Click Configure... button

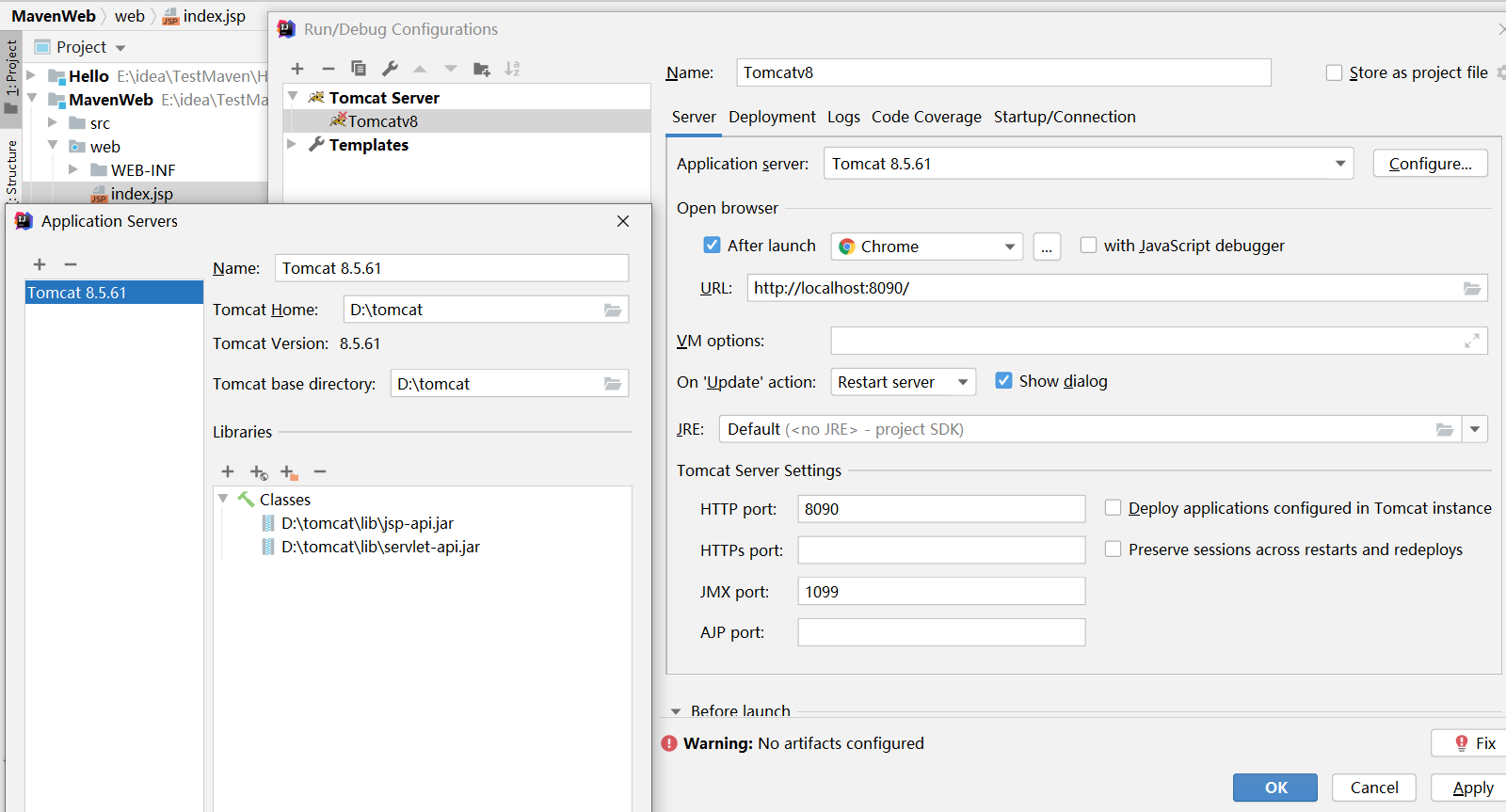1431,164
